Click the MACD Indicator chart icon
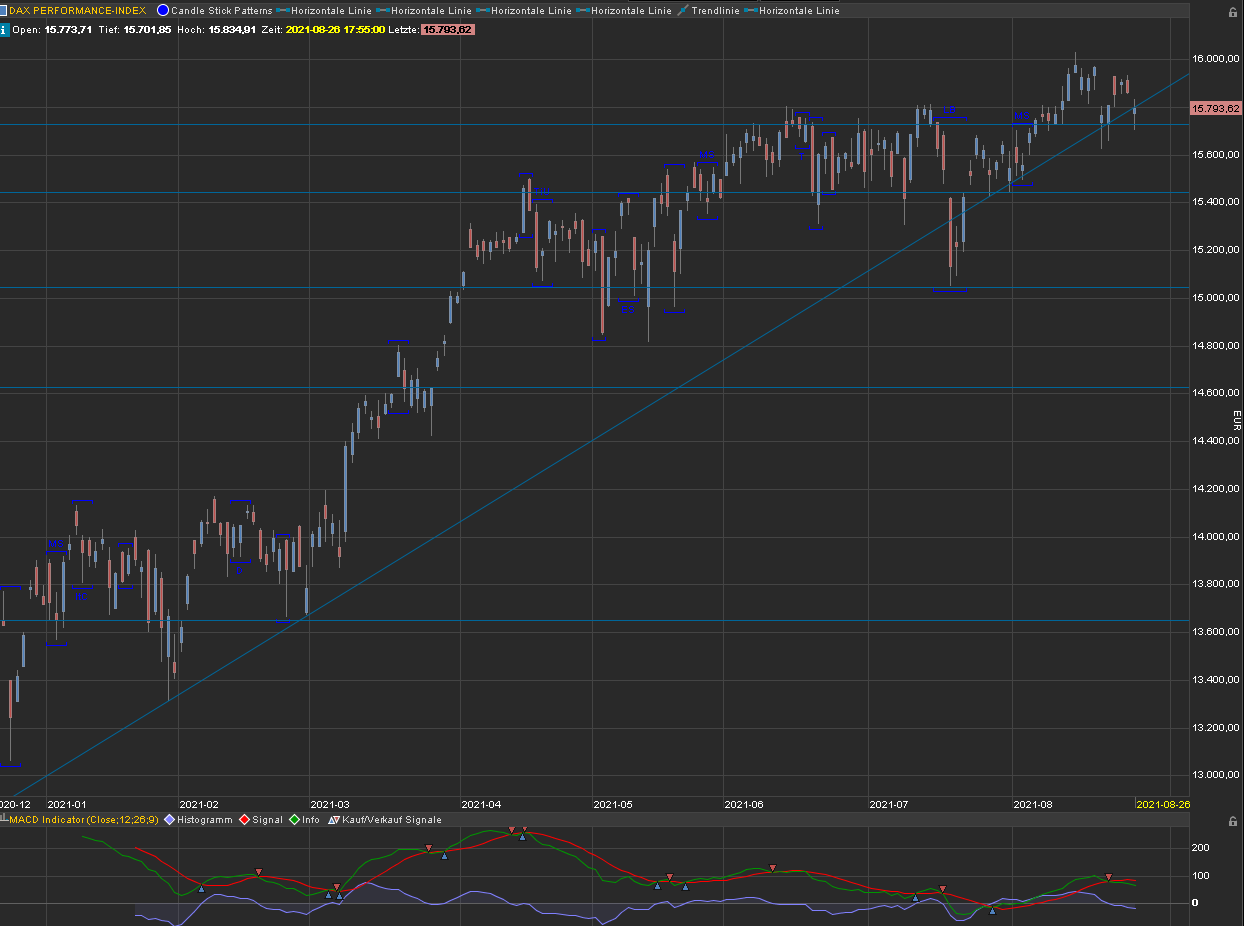The width and height of the screenshot is (1244, 926). 6,819
